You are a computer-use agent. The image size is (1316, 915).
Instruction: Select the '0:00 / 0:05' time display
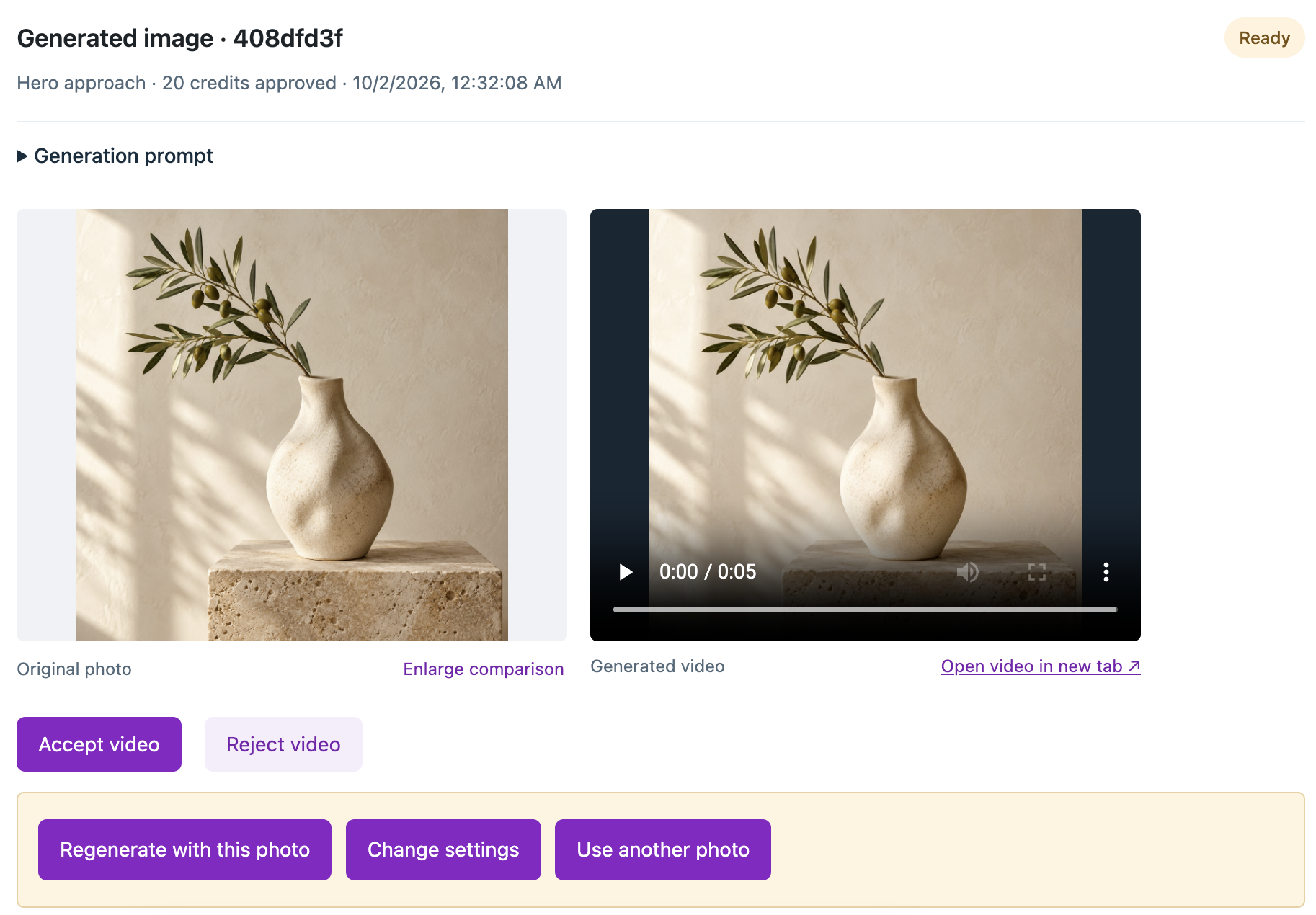click(x=708, y=572)
